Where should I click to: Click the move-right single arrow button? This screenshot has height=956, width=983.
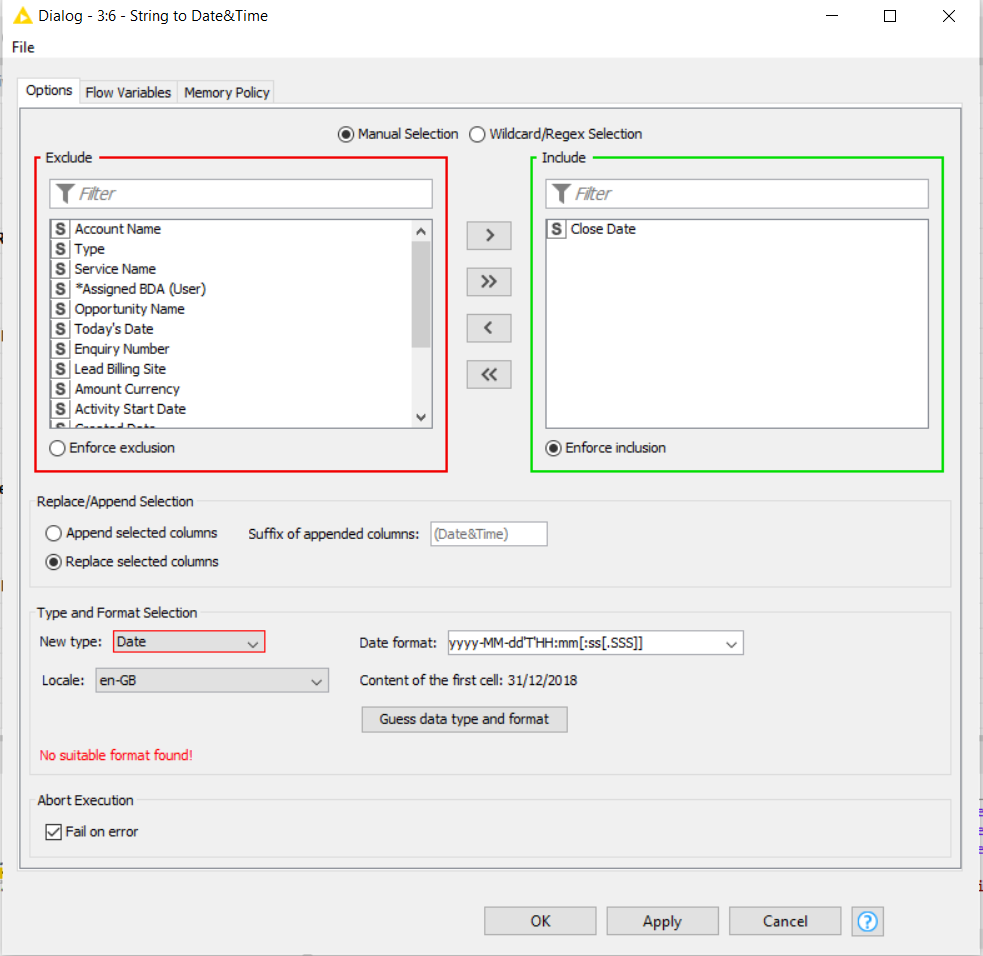[x=489, y=235]
